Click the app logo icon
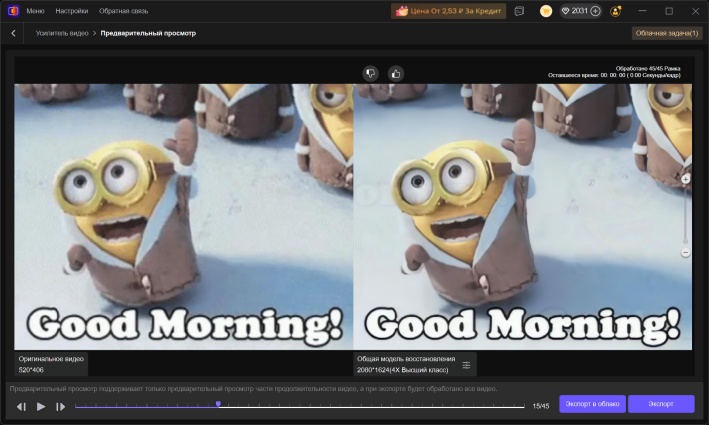 pyautogui.click(x=13, y=11)
